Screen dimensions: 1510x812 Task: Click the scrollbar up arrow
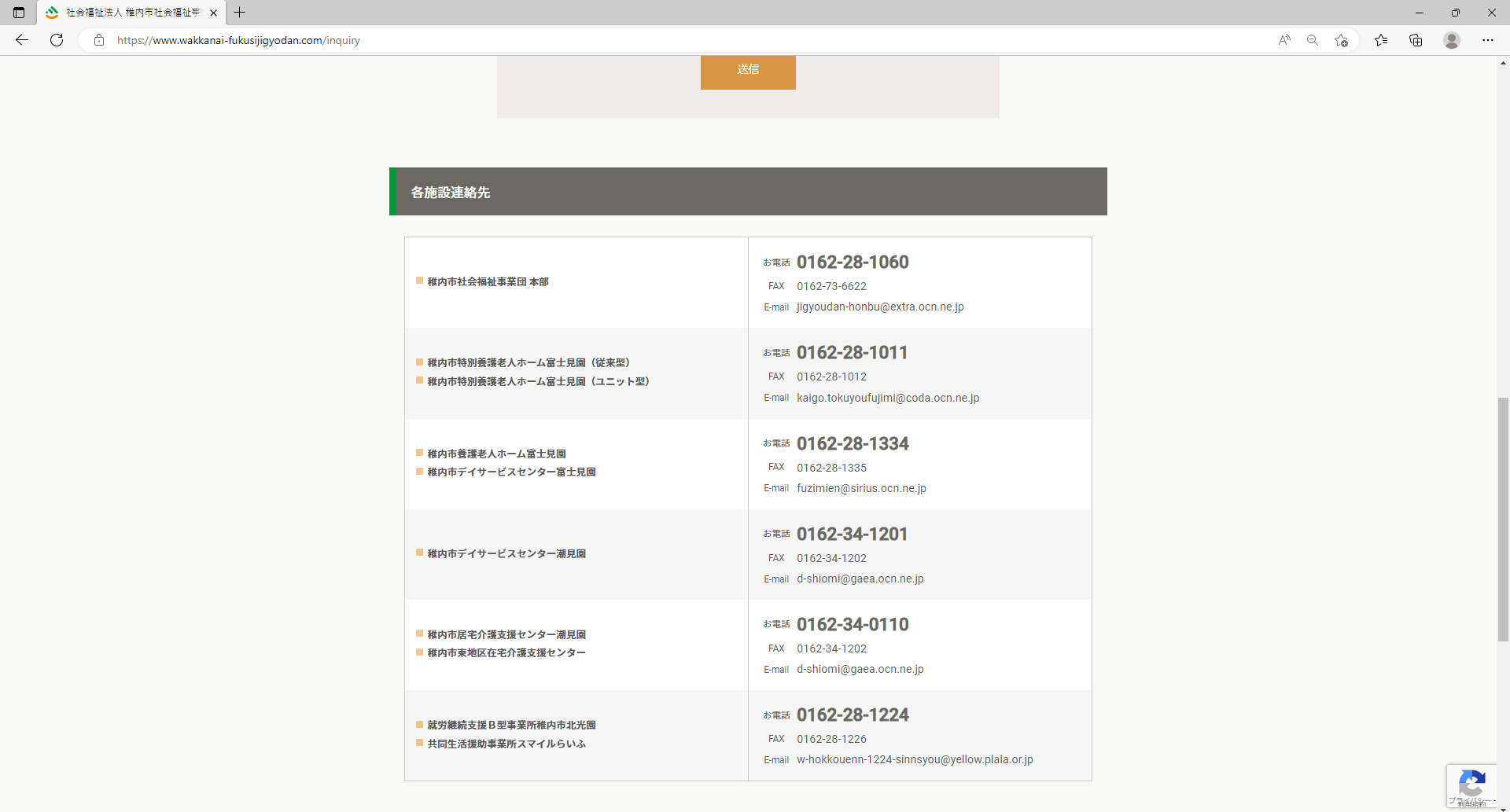coord(1503,63)
